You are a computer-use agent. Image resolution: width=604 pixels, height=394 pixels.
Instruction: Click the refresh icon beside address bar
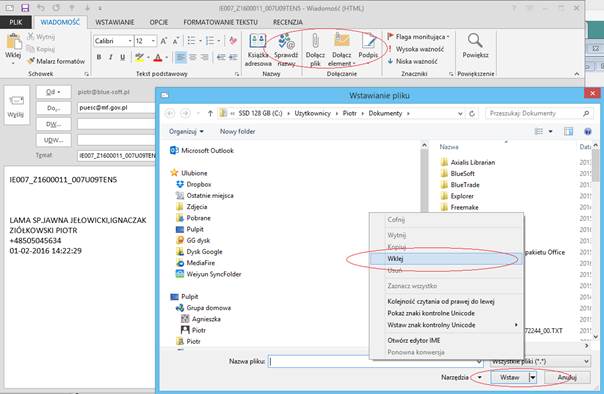point(472,113)
